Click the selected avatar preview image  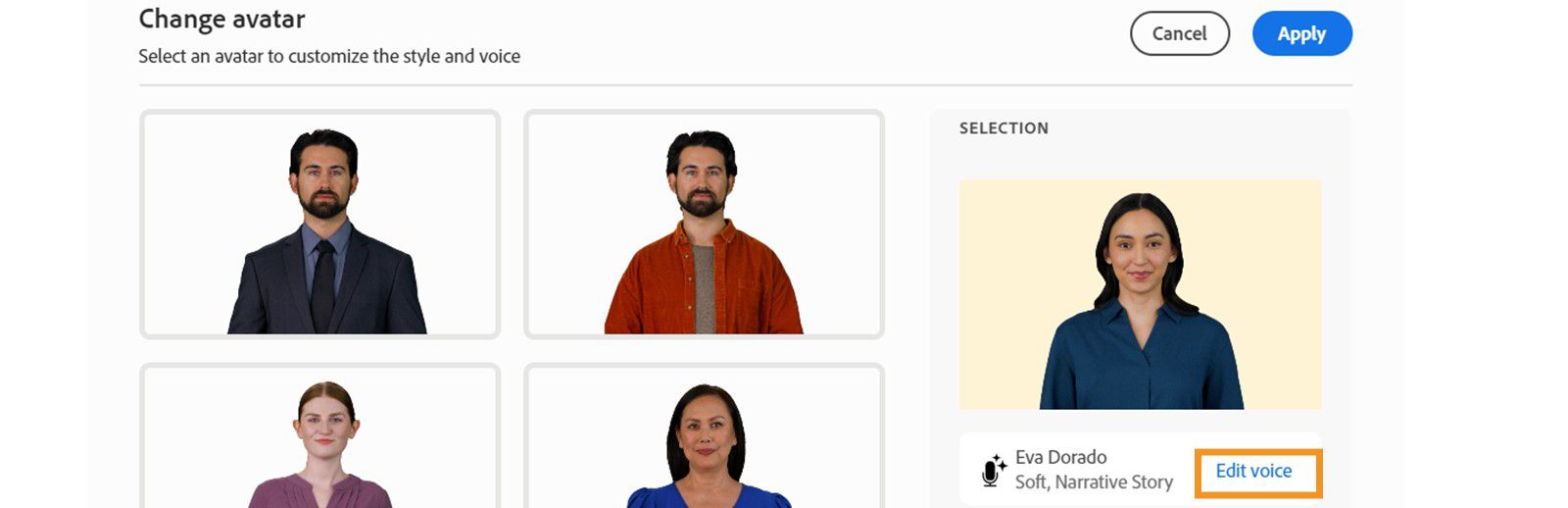[1140, 294]
